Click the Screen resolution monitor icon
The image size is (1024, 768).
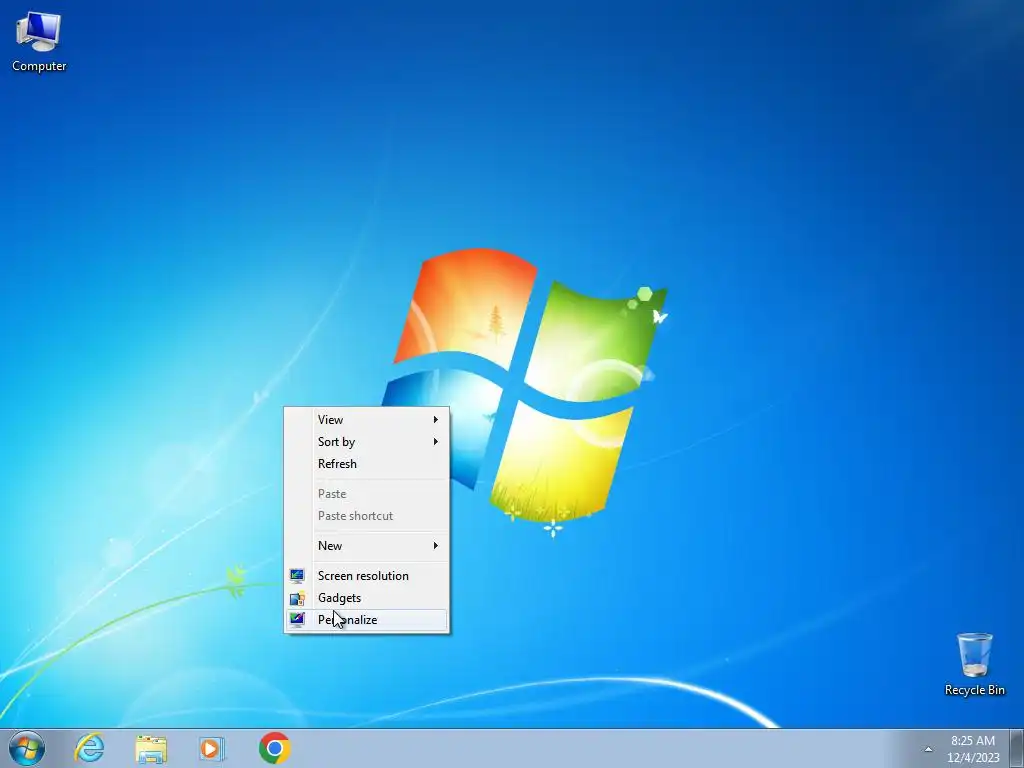tap(297, 575)
